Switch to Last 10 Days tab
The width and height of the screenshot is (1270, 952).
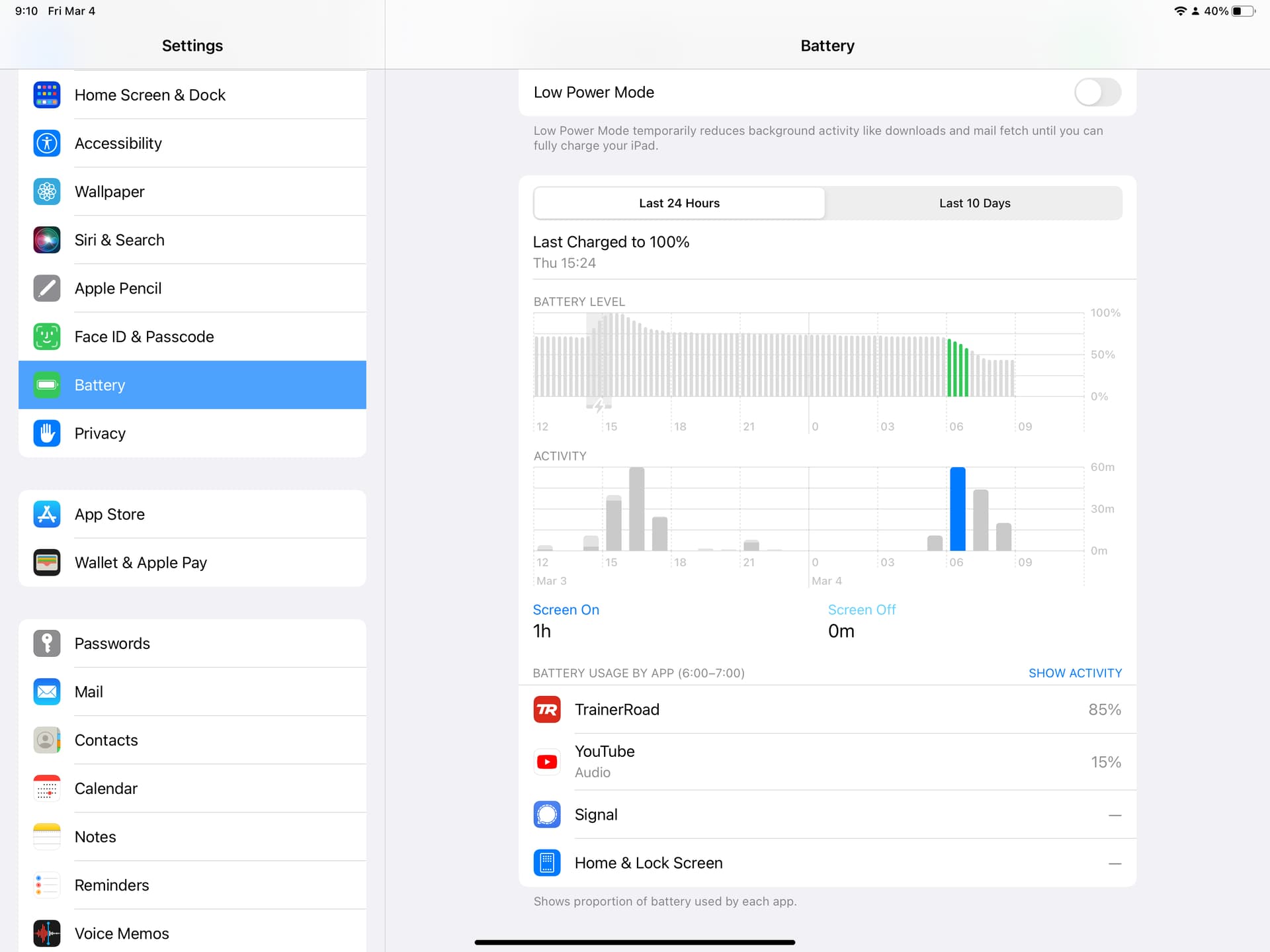coord(974,203)
